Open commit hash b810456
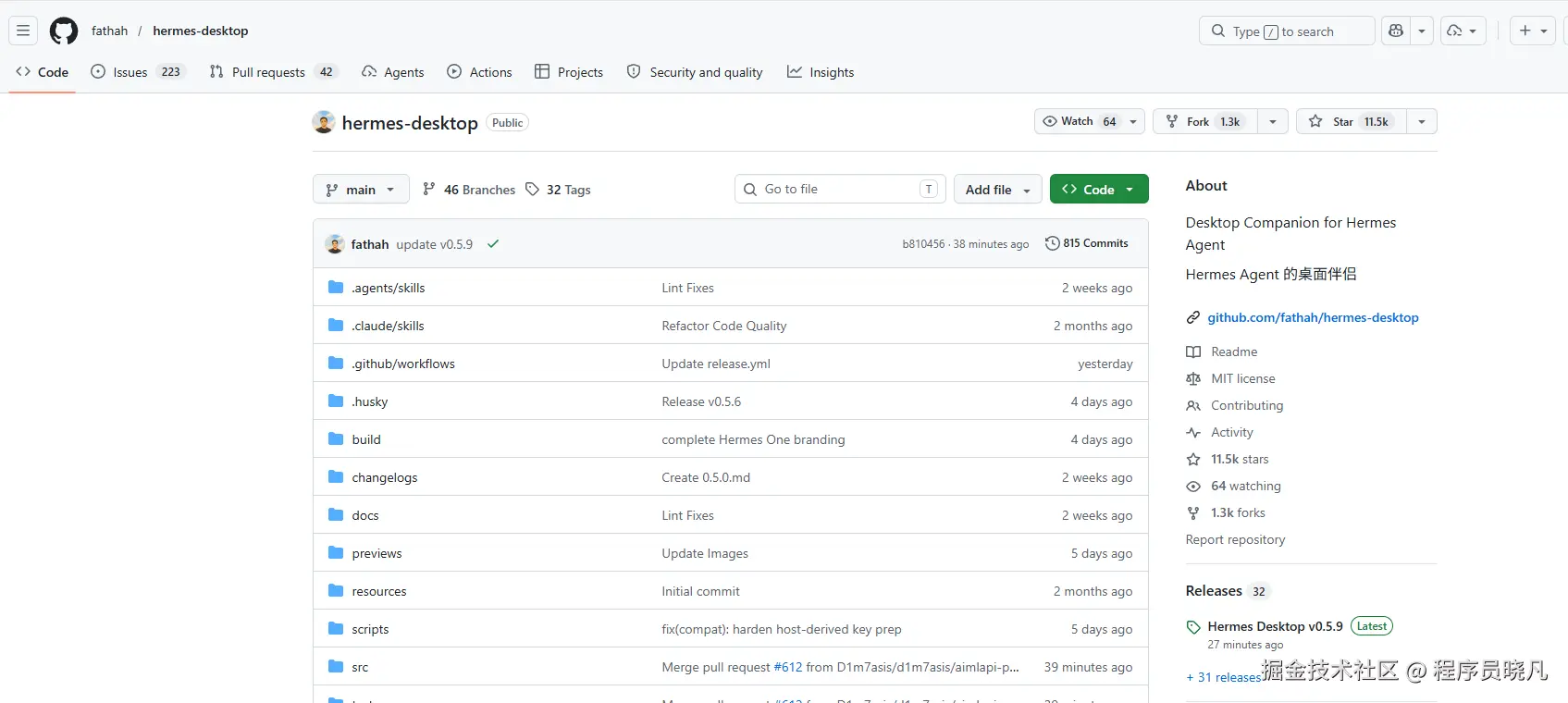This screenshot has height=703, width=1568. click(x=924, y=244)
